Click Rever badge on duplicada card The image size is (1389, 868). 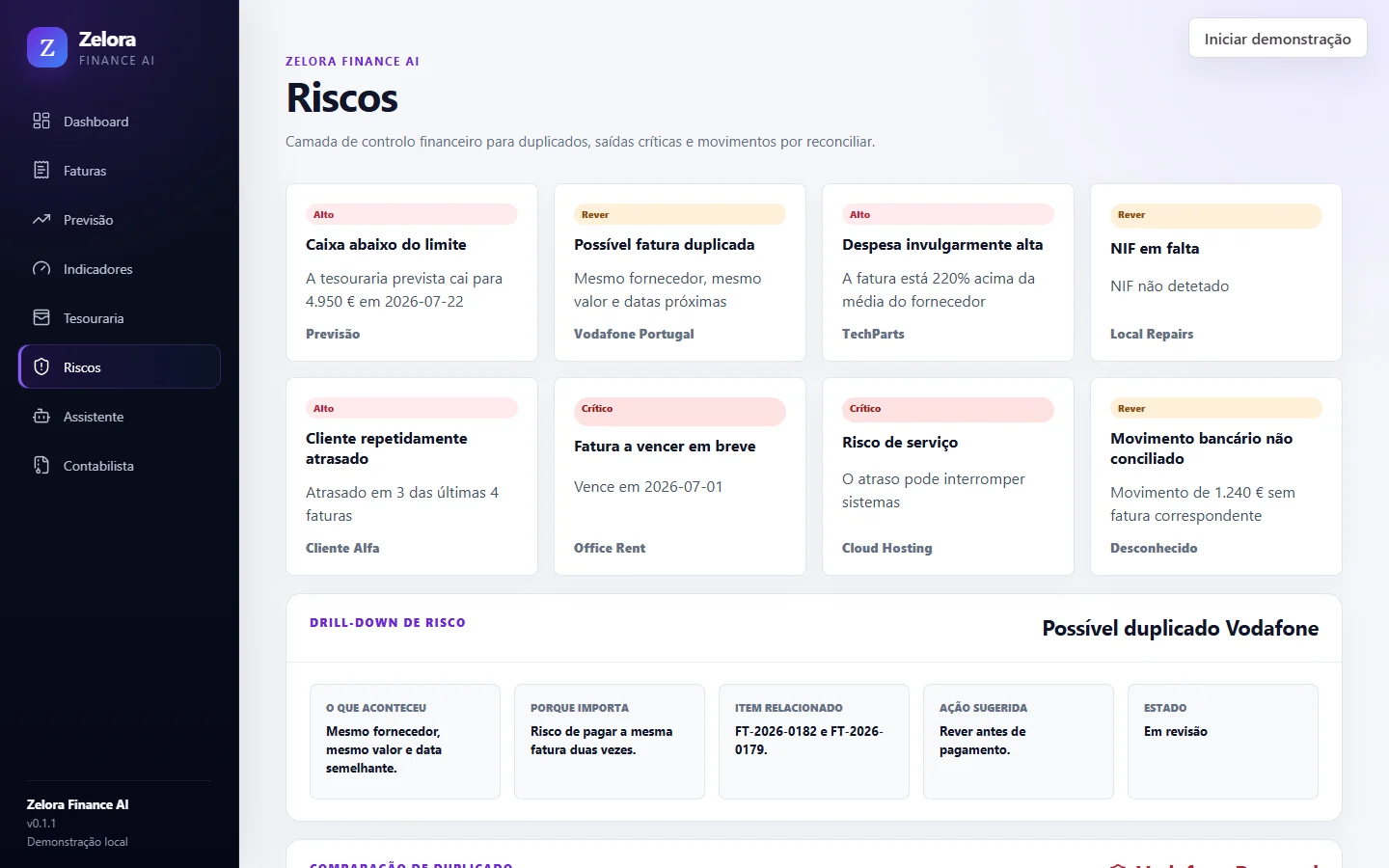point(680,214)
